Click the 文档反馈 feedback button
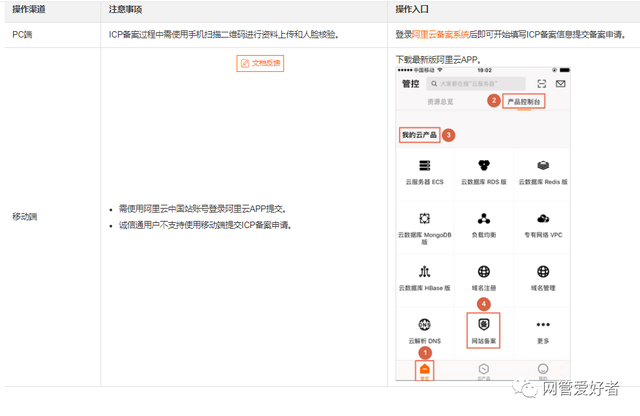640x416 pixels. pos(260,63)
